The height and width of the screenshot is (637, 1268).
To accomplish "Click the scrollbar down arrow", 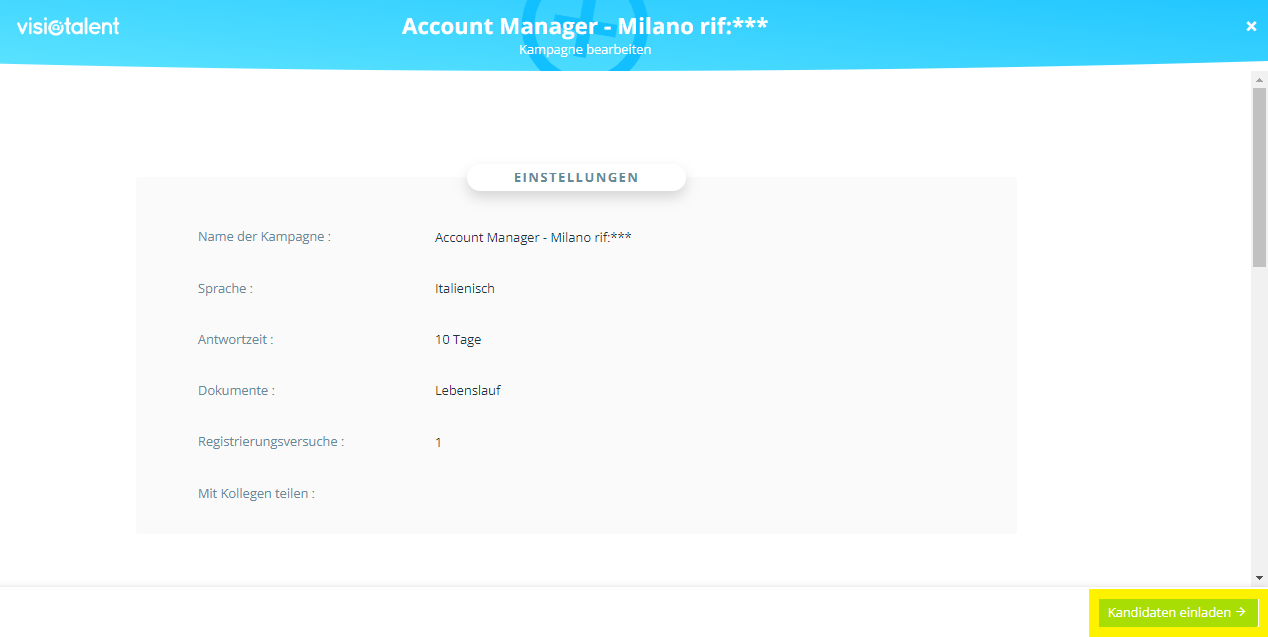I will [1259, 578].
